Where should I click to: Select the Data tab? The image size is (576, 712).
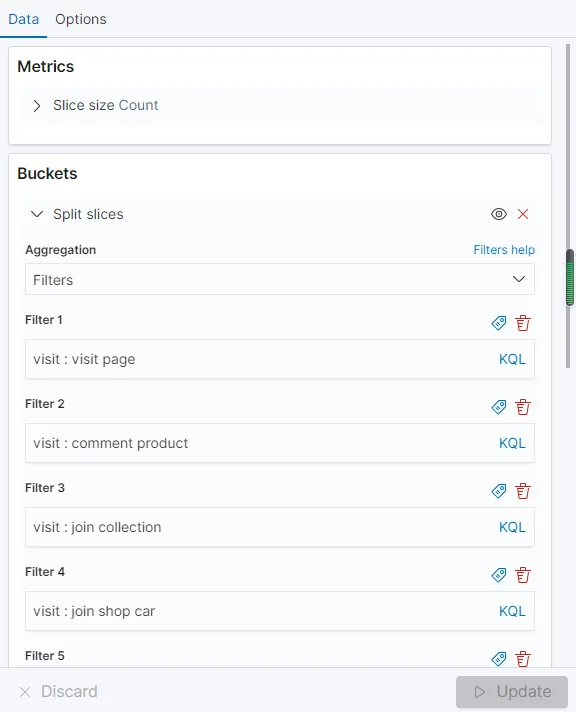click(x=24, y=19)
